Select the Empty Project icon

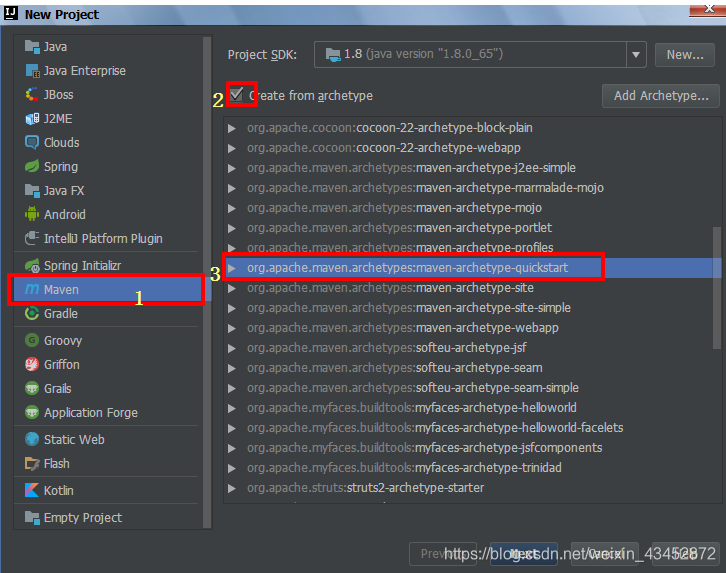tap(32, 517)
